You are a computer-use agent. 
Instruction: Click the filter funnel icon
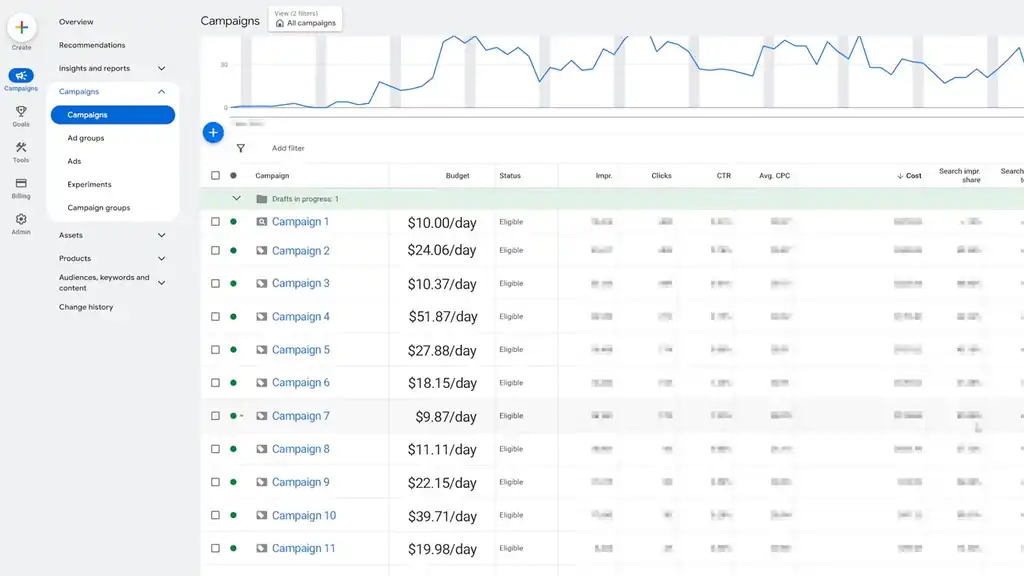coord(241,148)
